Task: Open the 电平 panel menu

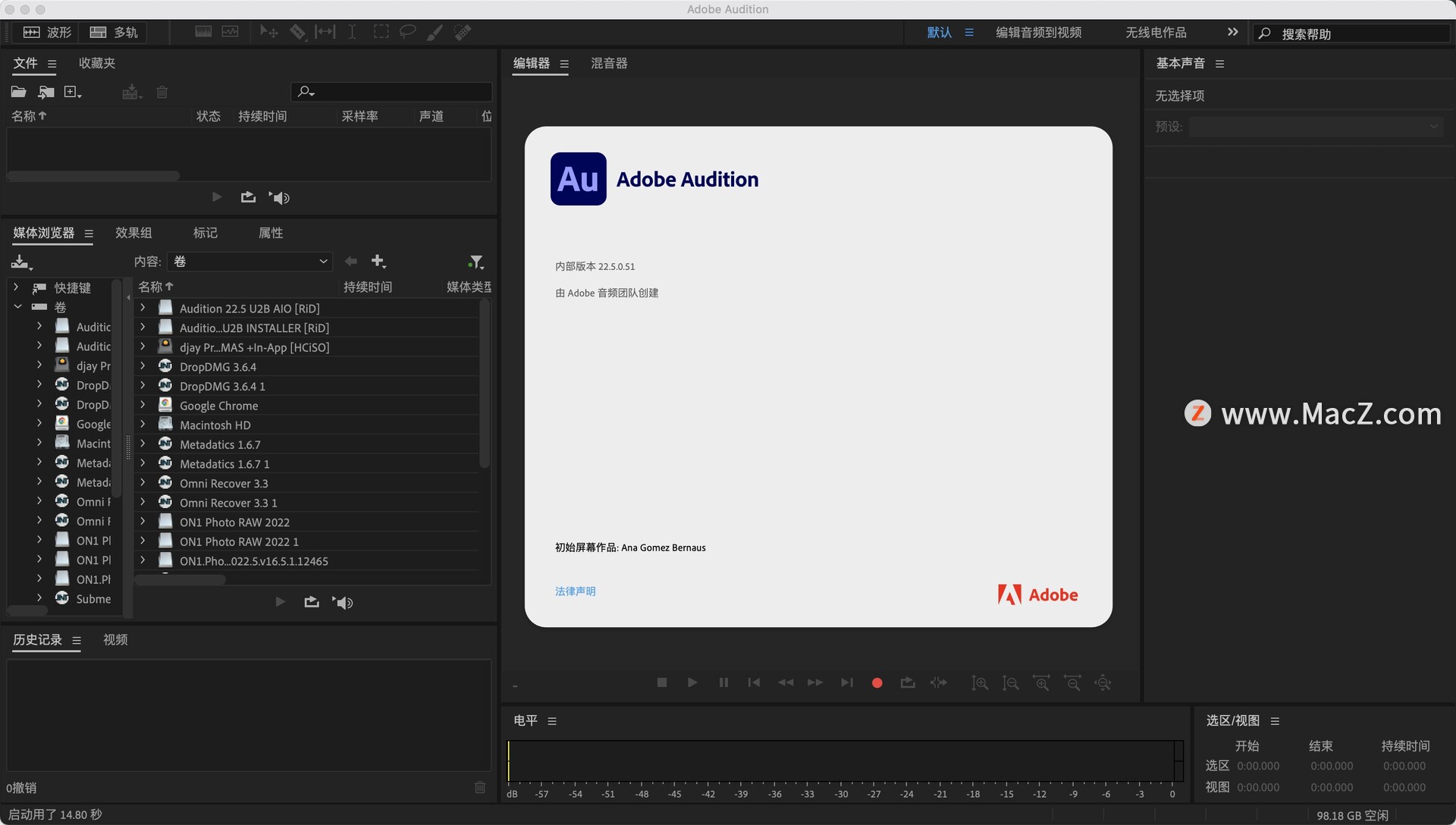Action: click(x=552, y=721)
